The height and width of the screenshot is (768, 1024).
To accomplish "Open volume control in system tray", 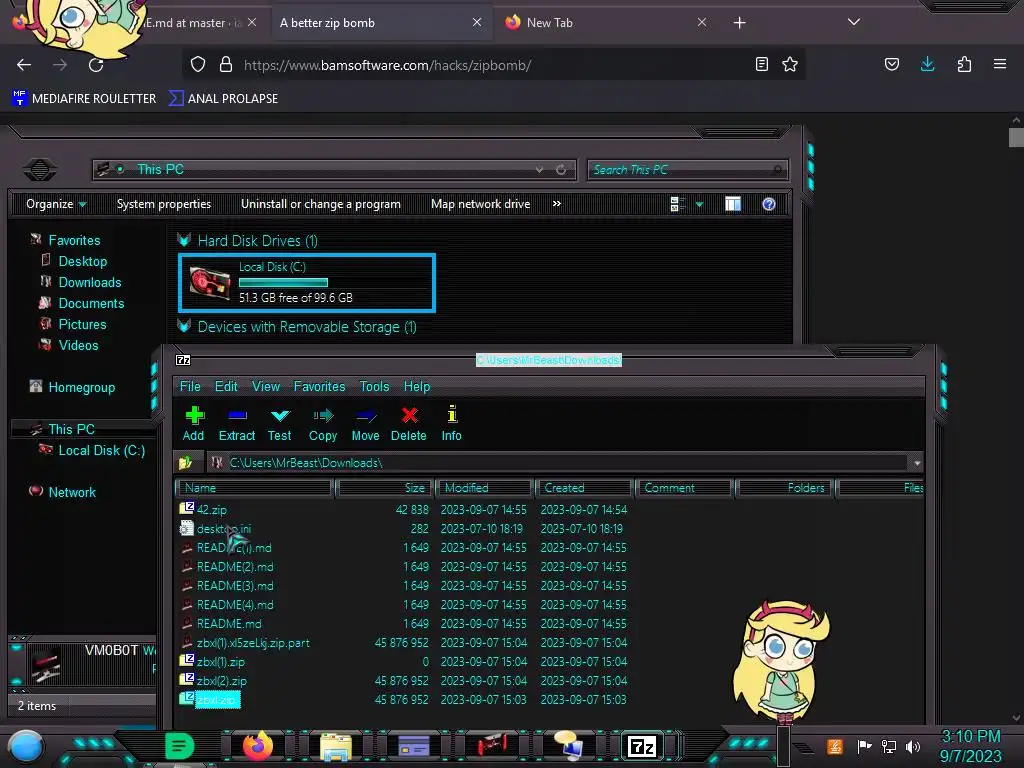I will [913, 746].
